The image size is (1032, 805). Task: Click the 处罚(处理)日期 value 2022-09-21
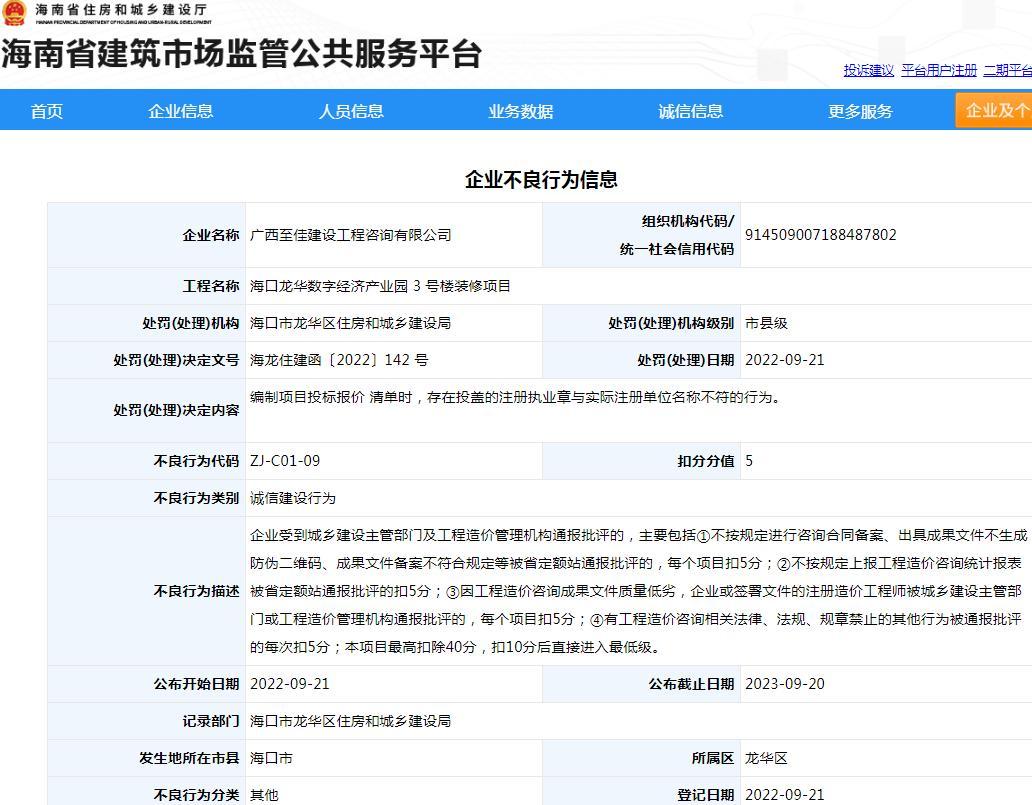coord(785,360)
